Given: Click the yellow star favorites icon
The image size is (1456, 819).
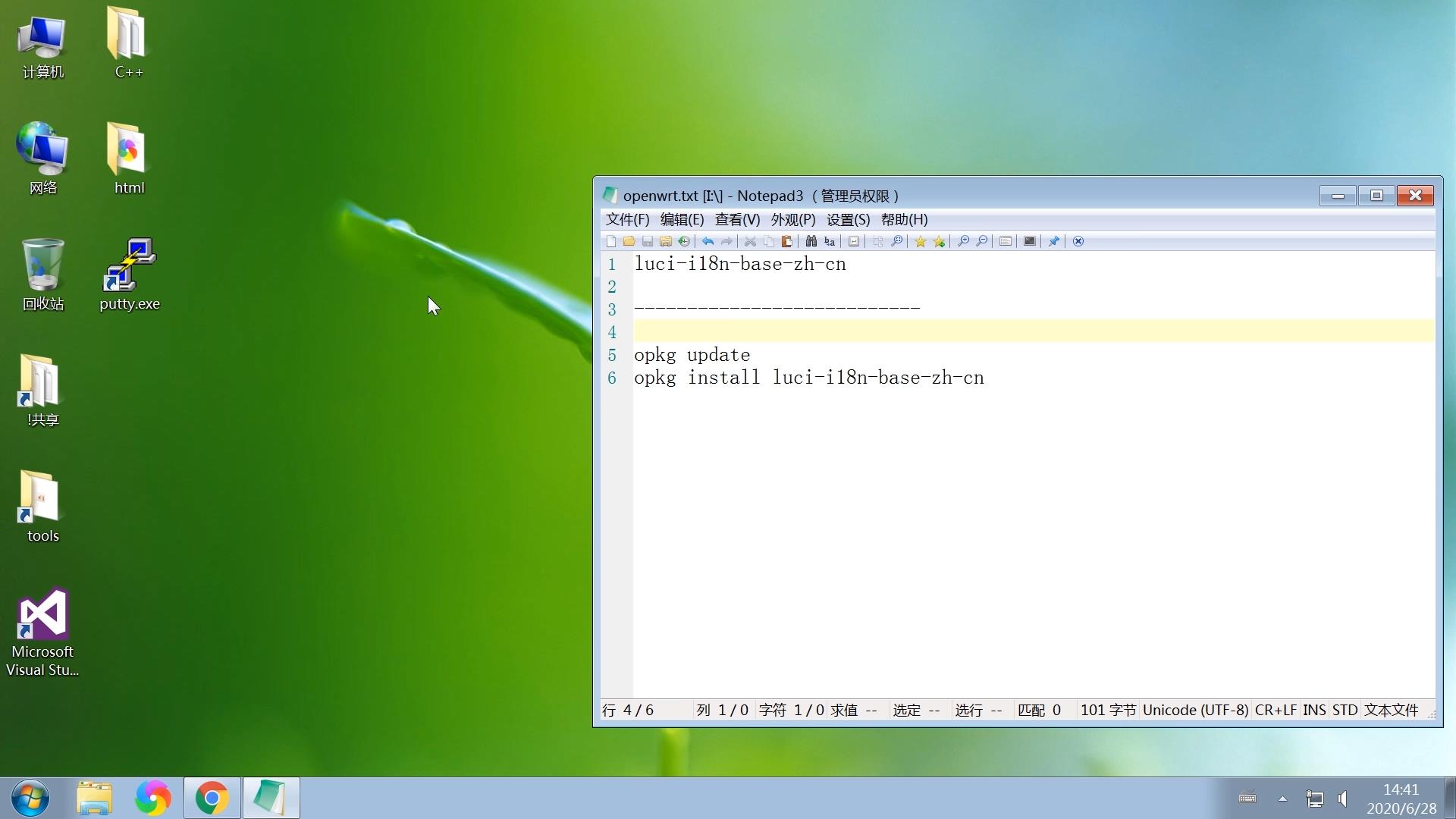Looking at the screenshot, I should pos(920,241).
